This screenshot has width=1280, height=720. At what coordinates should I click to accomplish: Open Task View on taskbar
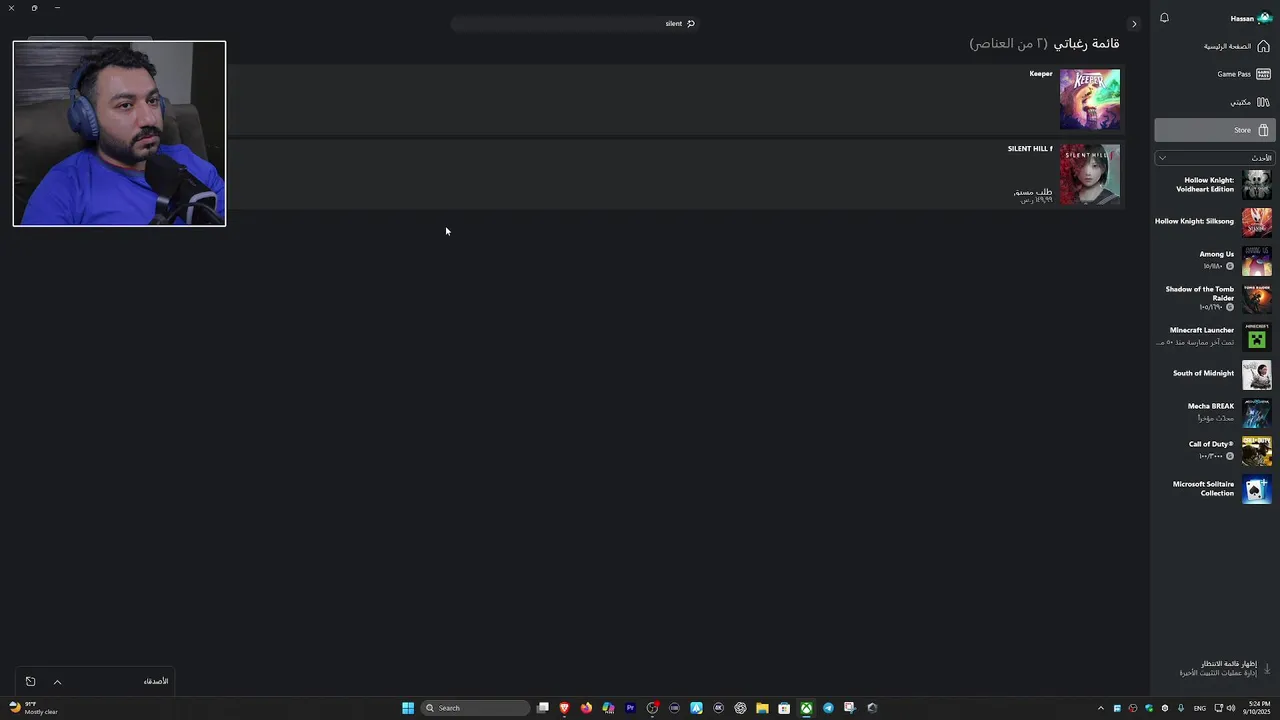[x=543, y=708]
